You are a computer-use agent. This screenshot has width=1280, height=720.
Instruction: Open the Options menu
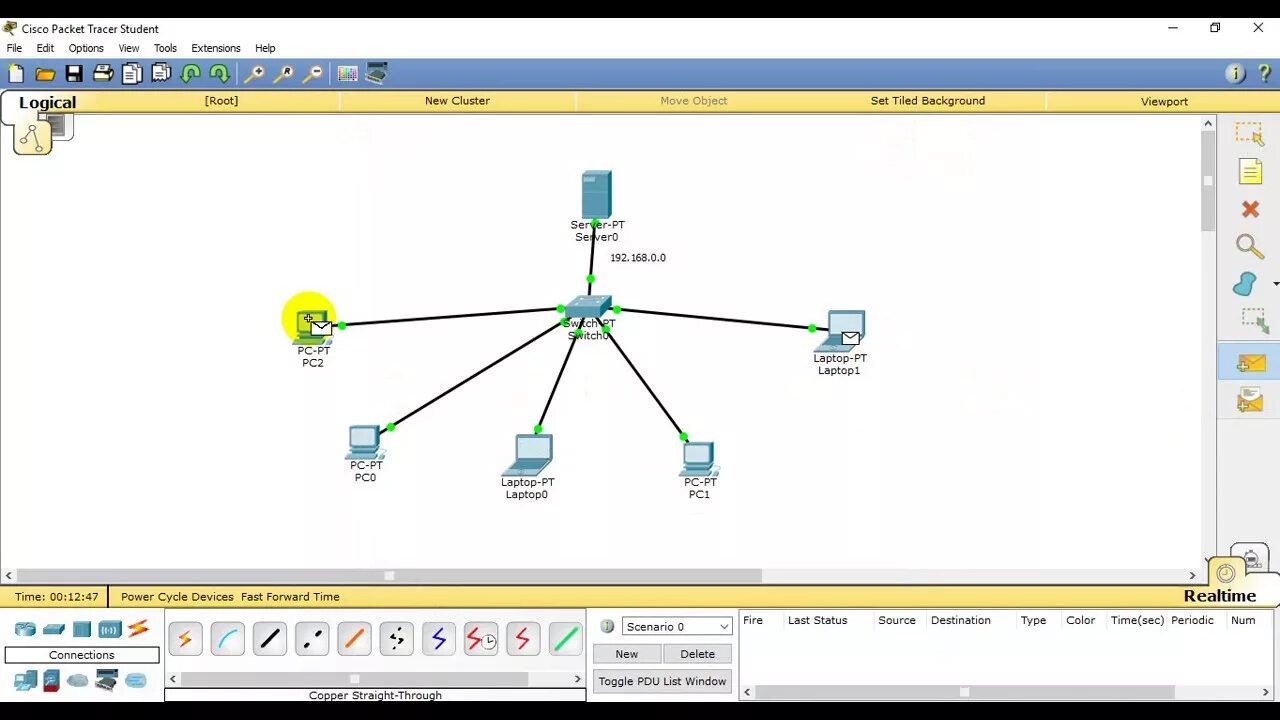86,48
